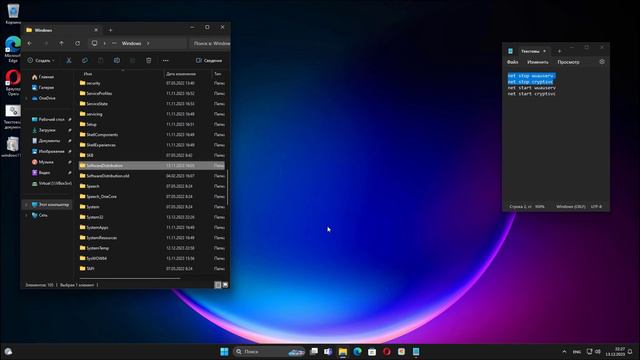The height and width of the screenshot is (360, 640).
Task: Switch to Notepad via taskbar icon
Action: [x=416, y=351]
